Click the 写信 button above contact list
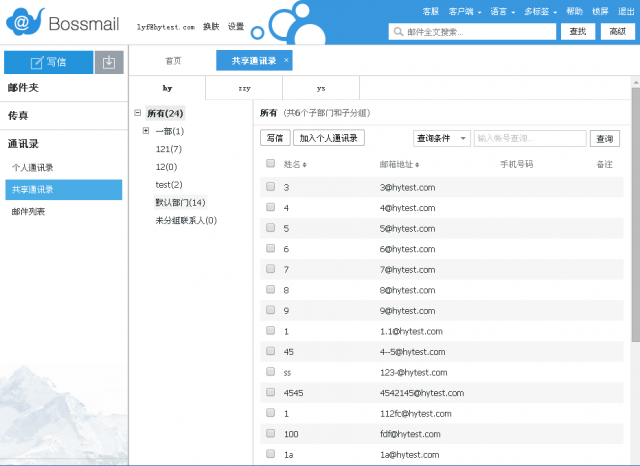This screenshot has height=466, width=640. [x=275, y=138]
